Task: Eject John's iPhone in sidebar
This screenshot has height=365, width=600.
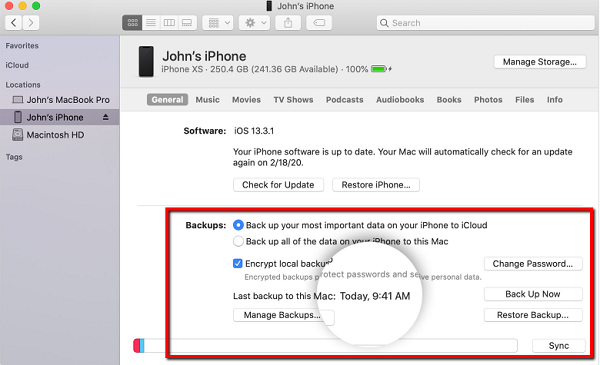Action: tap(106, 117)
